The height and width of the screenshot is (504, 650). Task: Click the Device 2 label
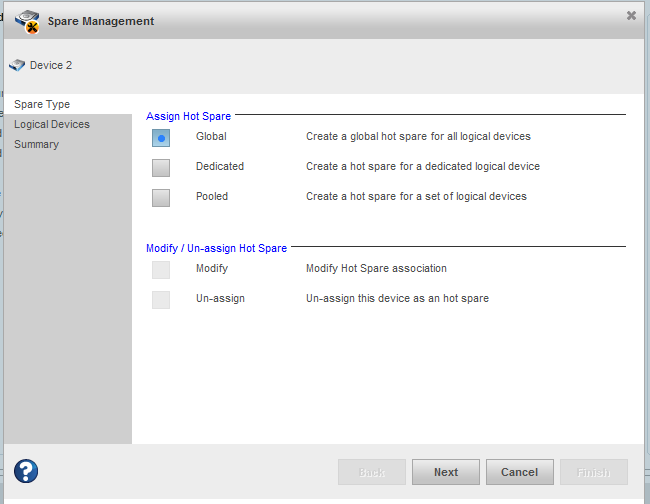(x=51, y=66)
